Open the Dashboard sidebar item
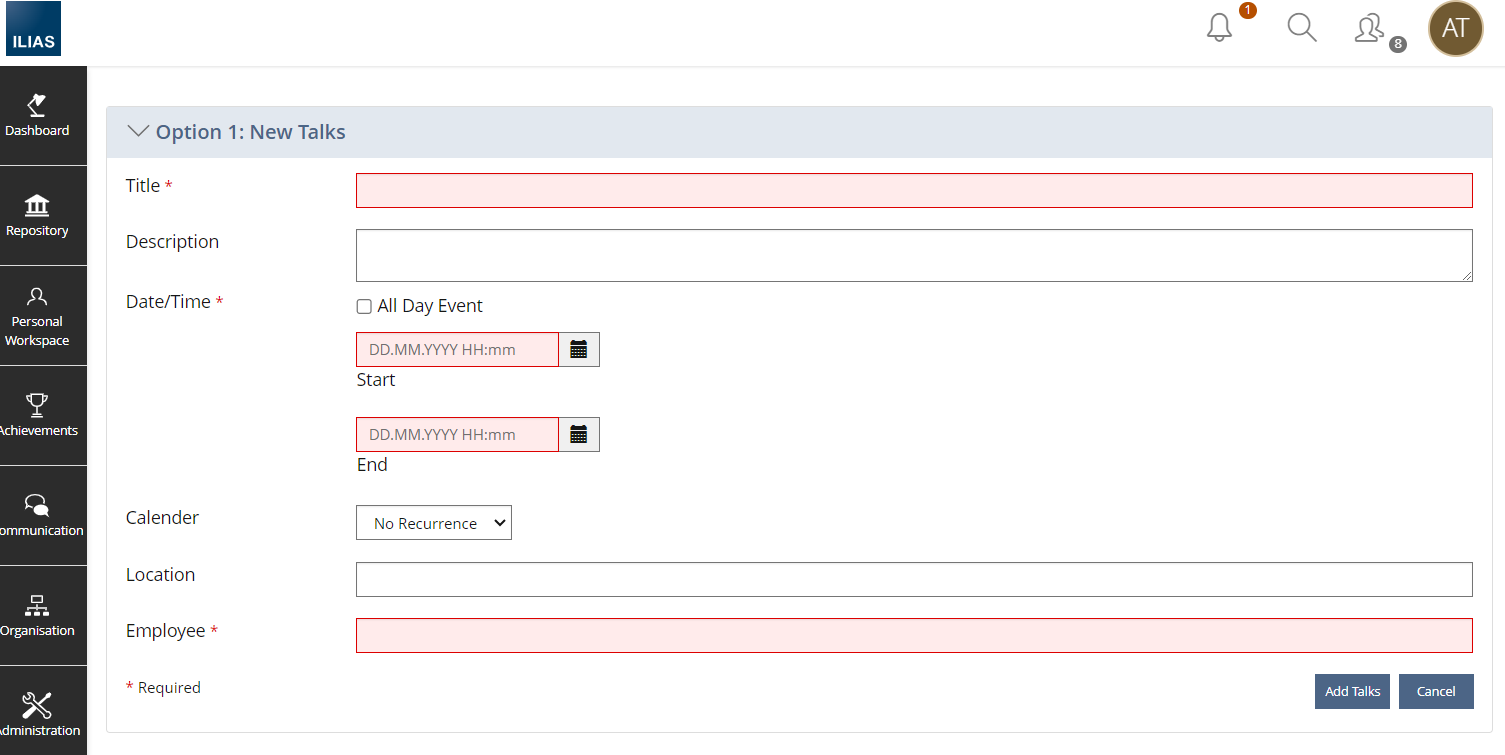This screenshot has width=1505, height=755. 38,116
